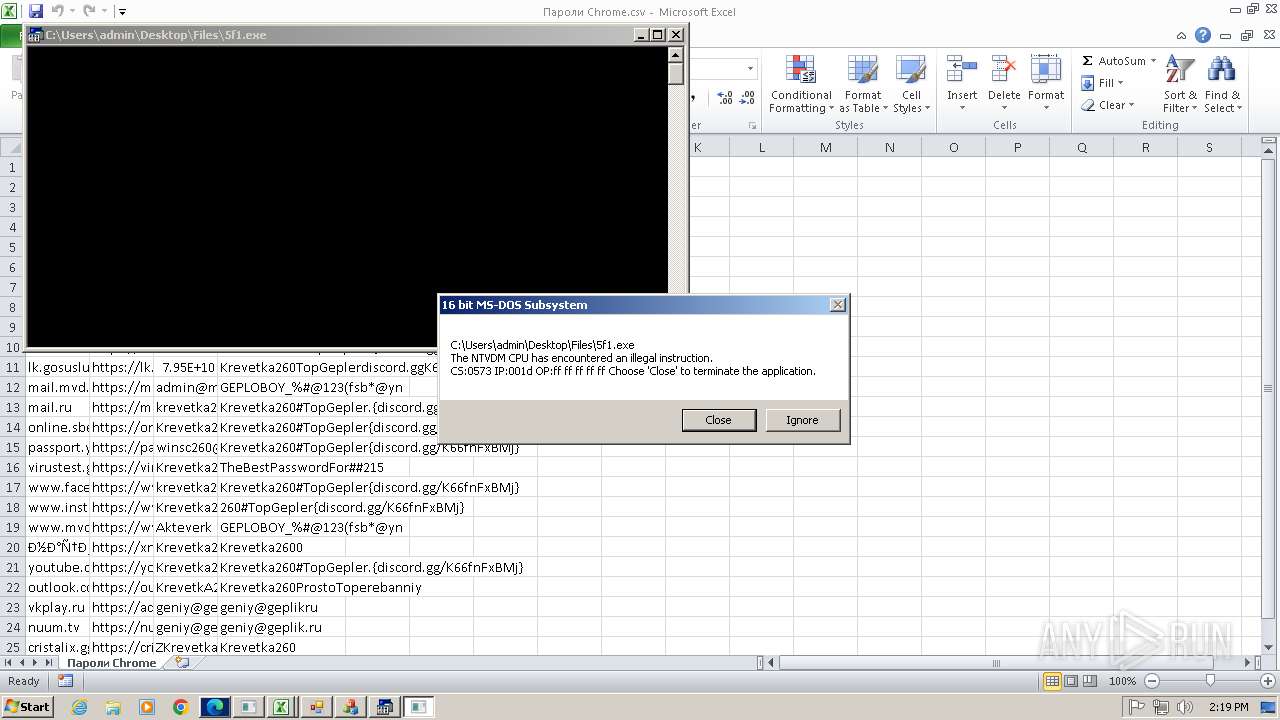This screenshot has width=1280, height=720.
Task: Jump to first sheet with navigation arrow
Action: (x=9, y=662)
